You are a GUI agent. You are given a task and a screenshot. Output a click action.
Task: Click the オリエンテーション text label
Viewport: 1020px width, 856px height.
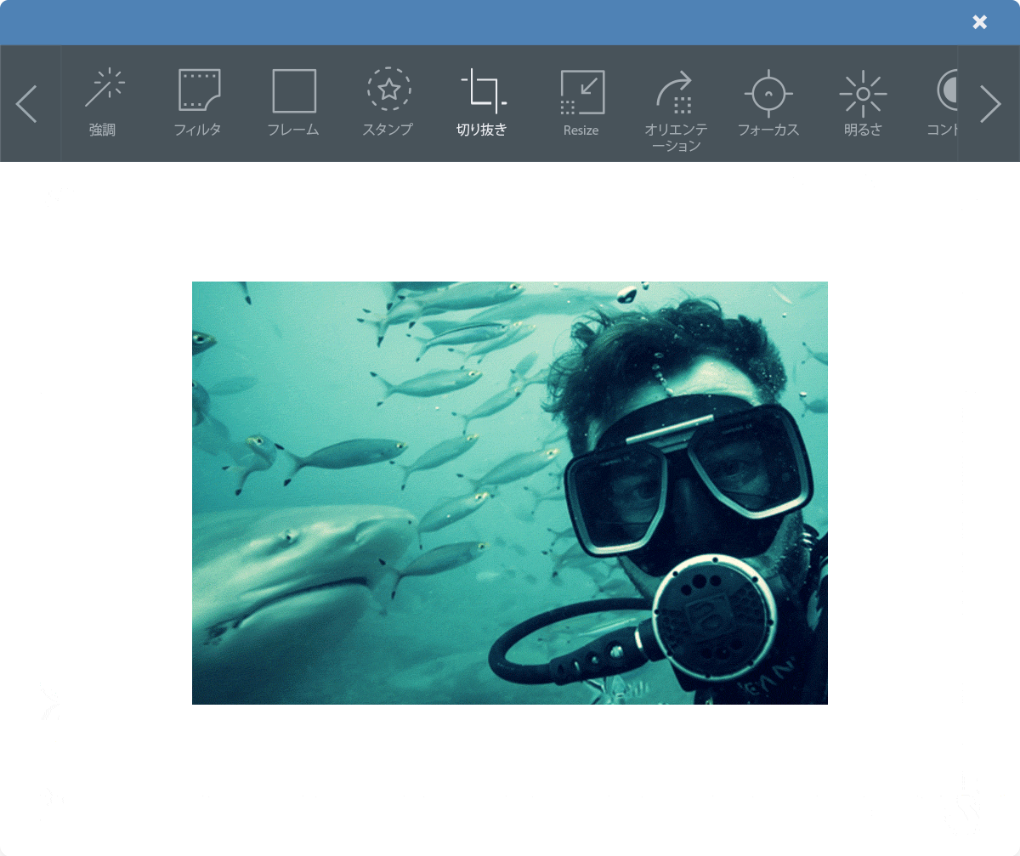(x=676, y=137)
